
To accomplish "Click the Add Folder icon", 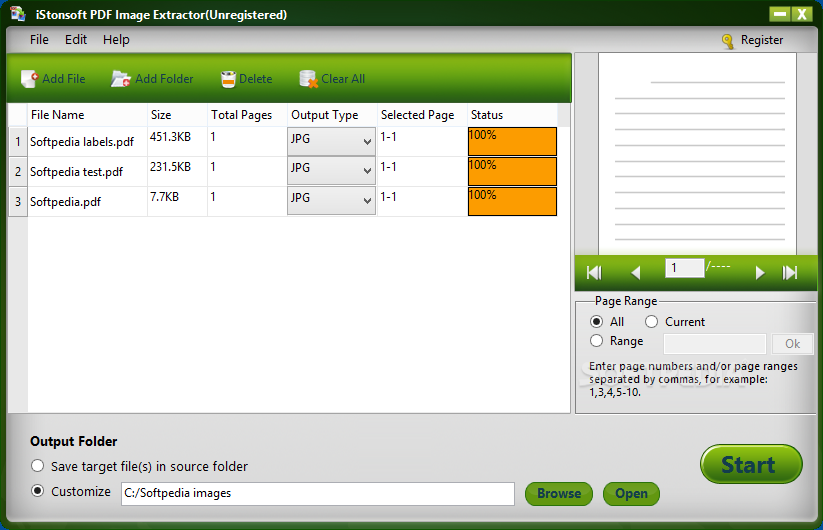I will pos(121,79).
